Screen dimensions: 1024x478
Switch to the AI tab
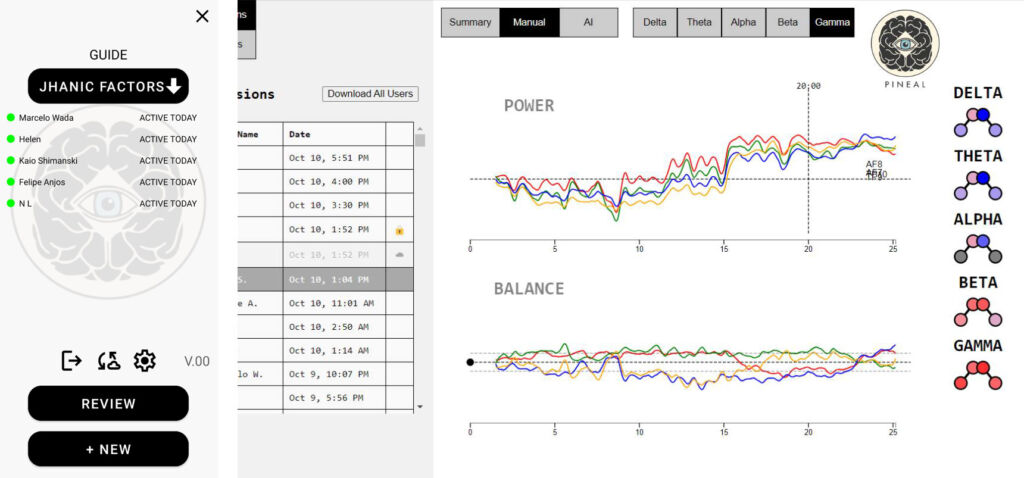(x=588, y=22)
